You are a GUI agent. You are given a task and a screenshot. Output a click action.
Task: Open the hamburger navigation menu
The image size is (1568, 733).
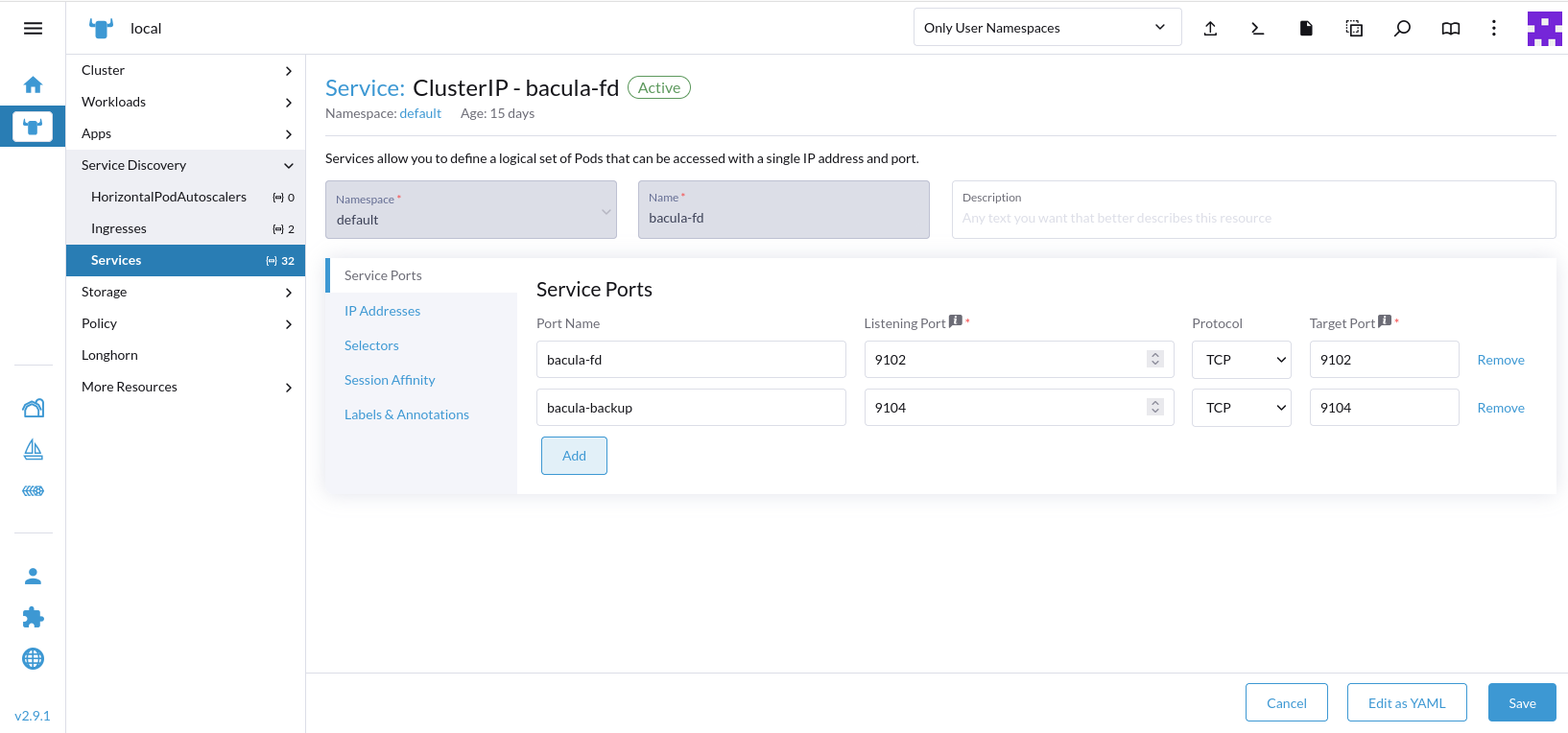[x=33, y=28]
